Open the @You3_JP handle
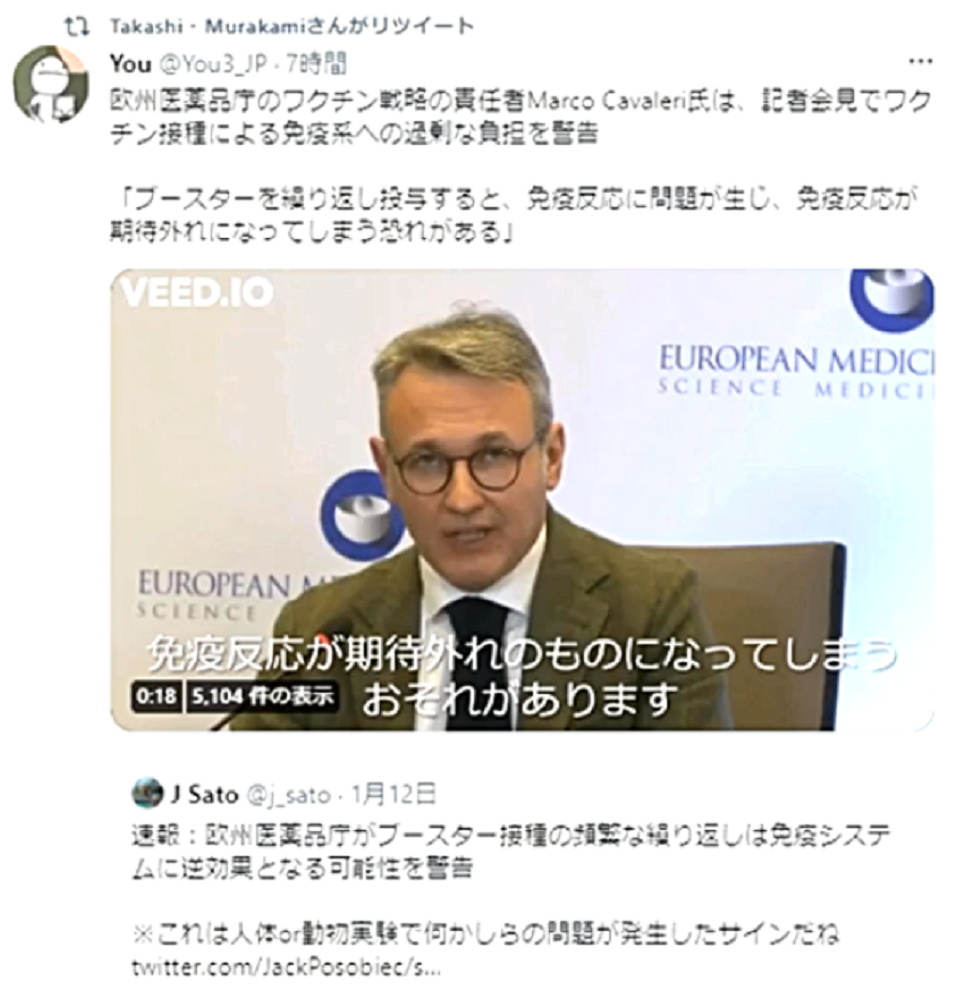This screenshot has height=1000, width=978. (212, 64)
